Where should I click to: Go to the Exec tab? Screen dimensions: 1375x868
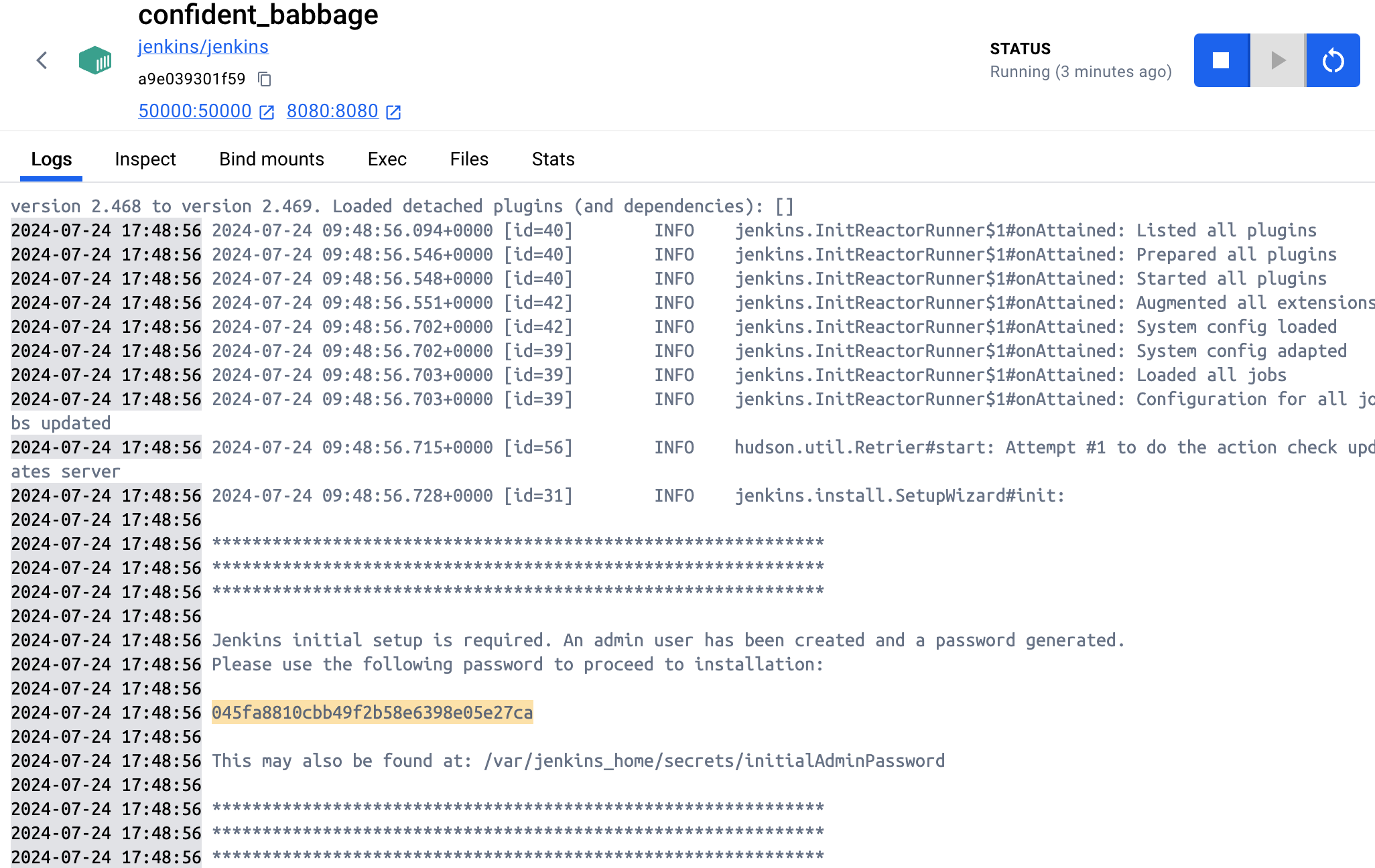click(387, 159)
